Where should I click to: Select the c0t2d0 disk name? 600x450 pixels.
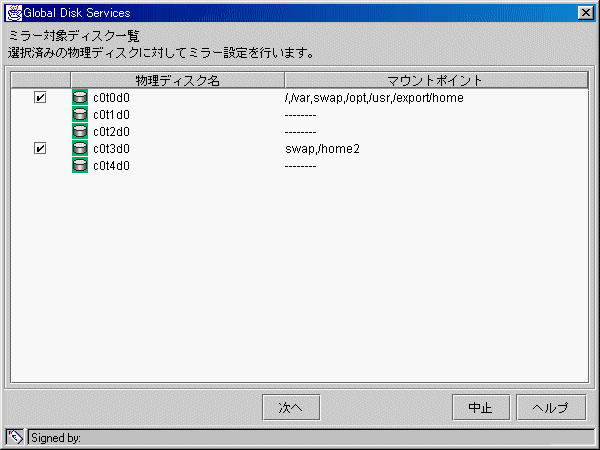(x=111, y=132)
